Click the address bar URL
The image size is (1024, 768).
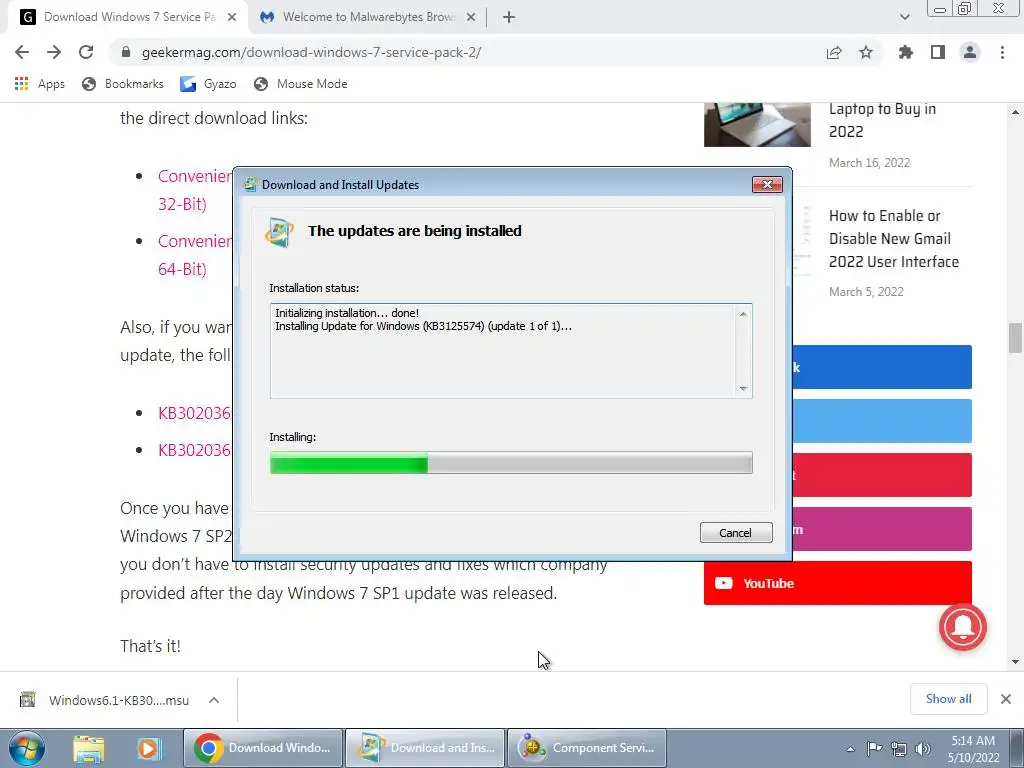click(x=312, y=52)
